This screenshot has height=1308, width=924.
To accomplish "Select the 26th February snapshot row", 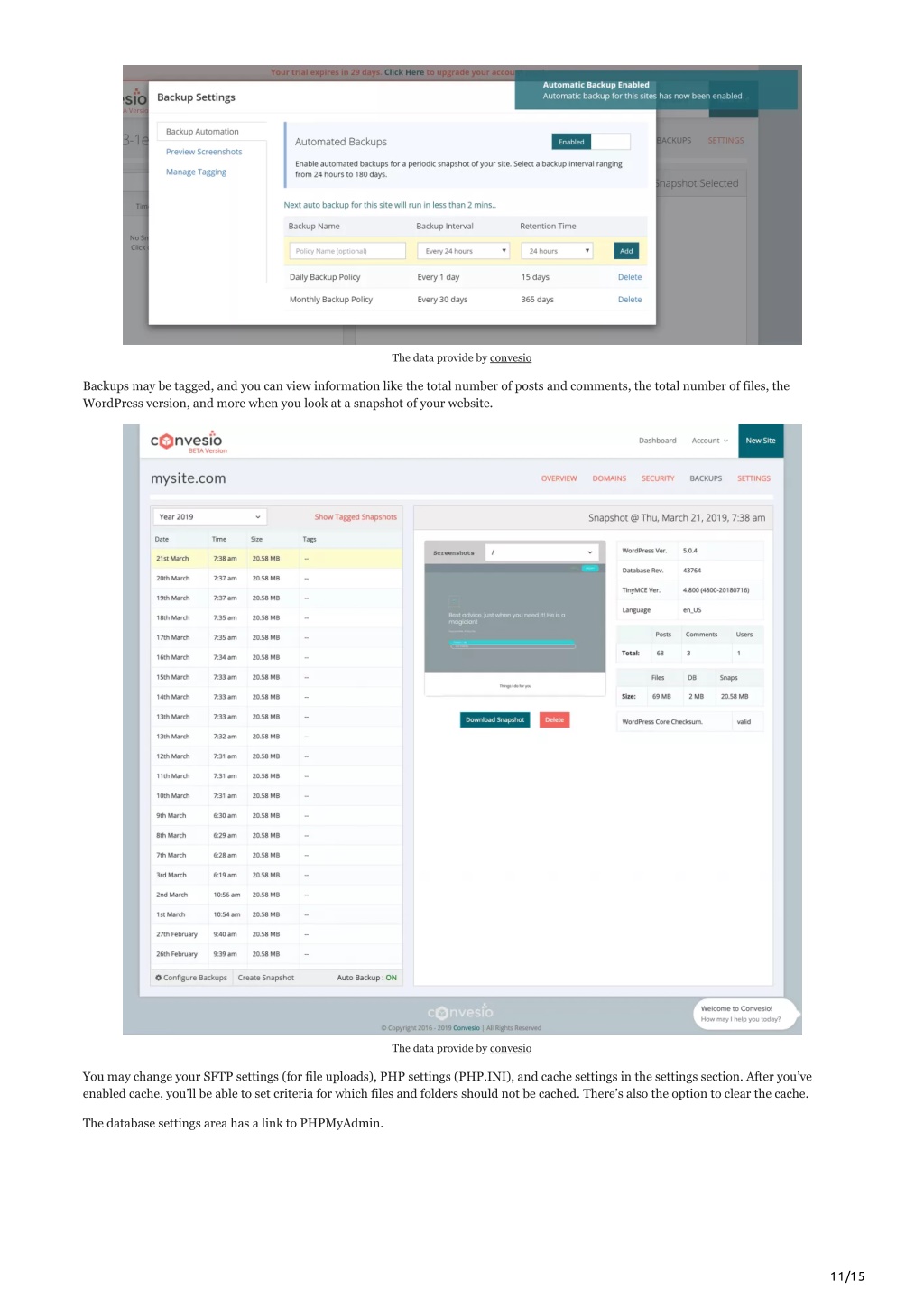I will (276, 954).
